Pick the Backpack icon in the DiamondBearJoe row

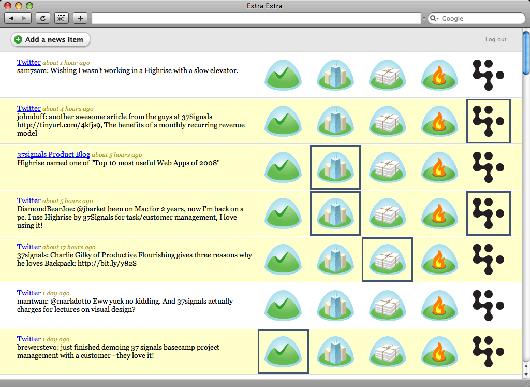[387, 213]
